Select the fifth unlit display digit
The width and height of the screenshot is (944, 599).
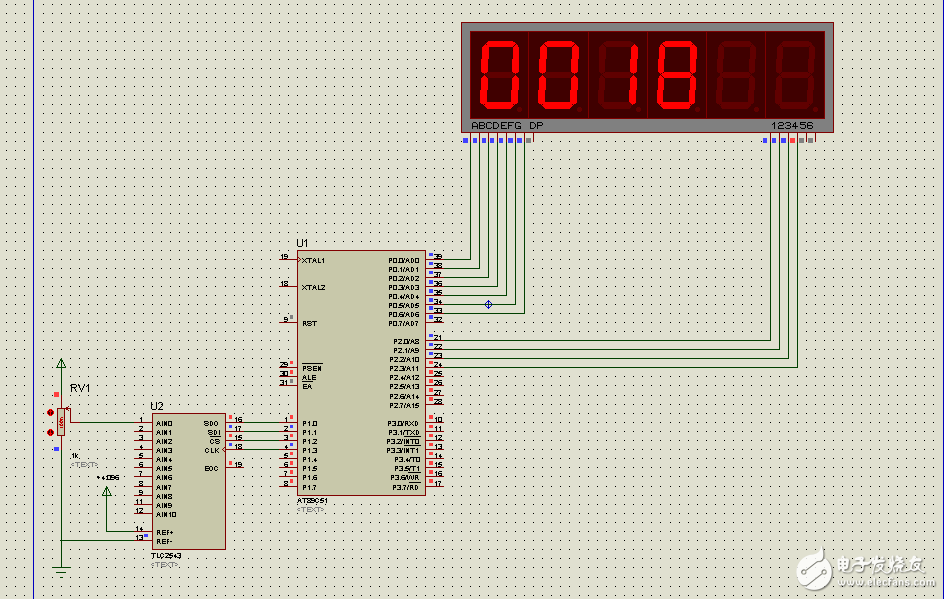tap(736, 75)
